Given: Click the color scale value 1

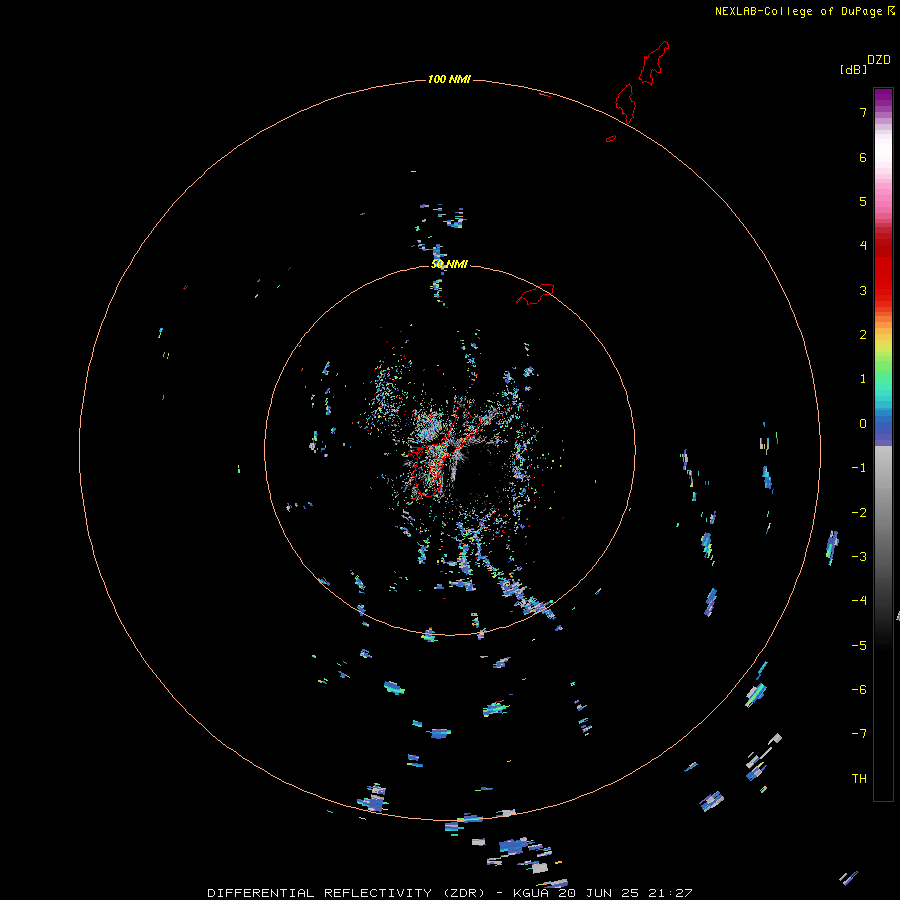Looking at the screenshot, I should (863, 379).
